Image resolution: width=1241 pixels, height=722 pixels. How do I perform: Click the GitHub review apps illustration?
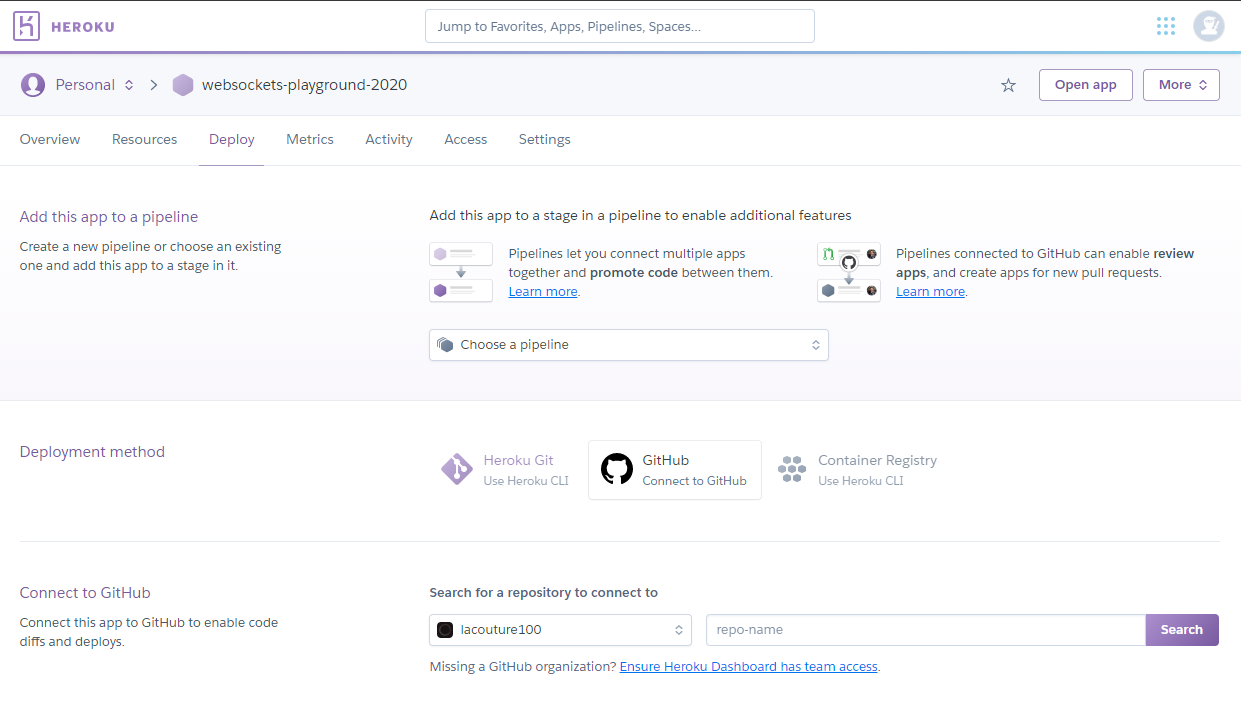pyautogui.click(x=849, y=272)
